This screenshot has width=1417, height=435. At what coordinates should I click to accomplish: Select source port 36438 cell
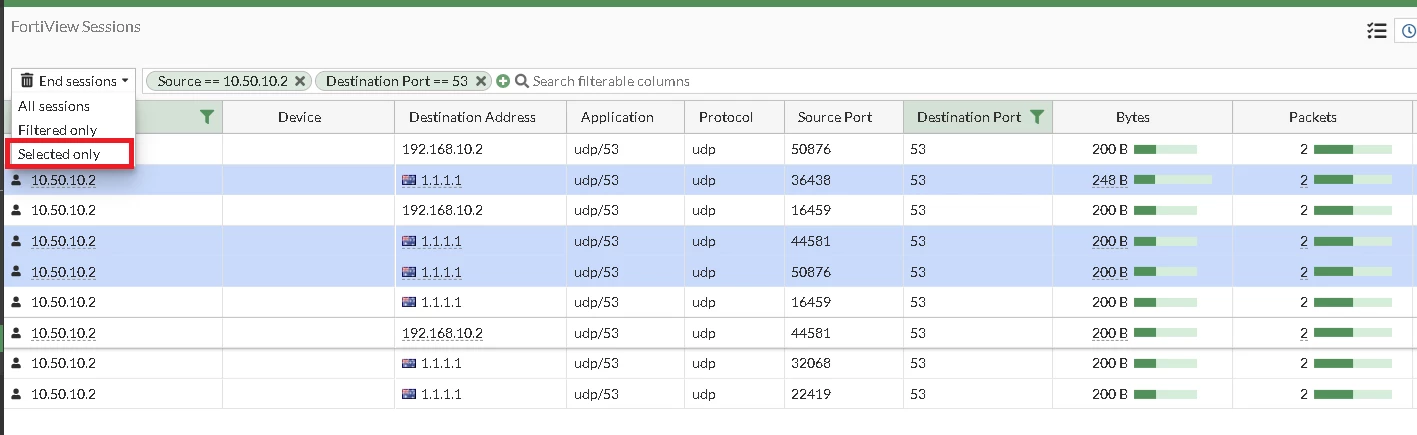pos(844,180)
